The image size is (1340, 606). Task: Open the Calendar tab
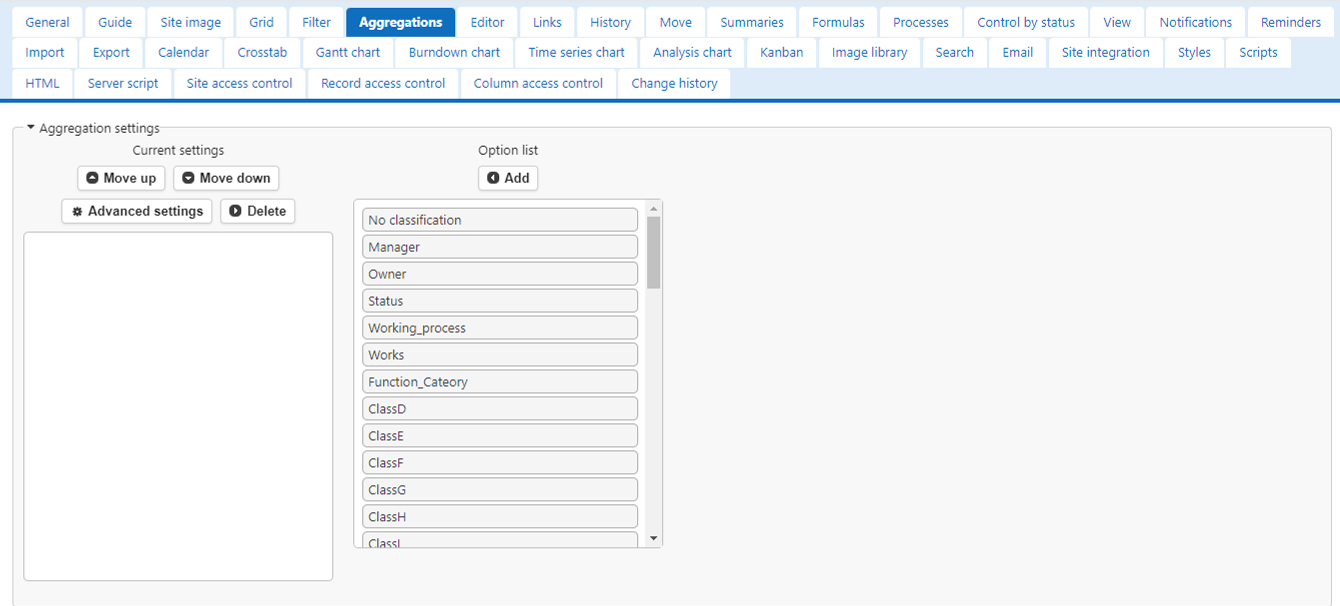184,52
